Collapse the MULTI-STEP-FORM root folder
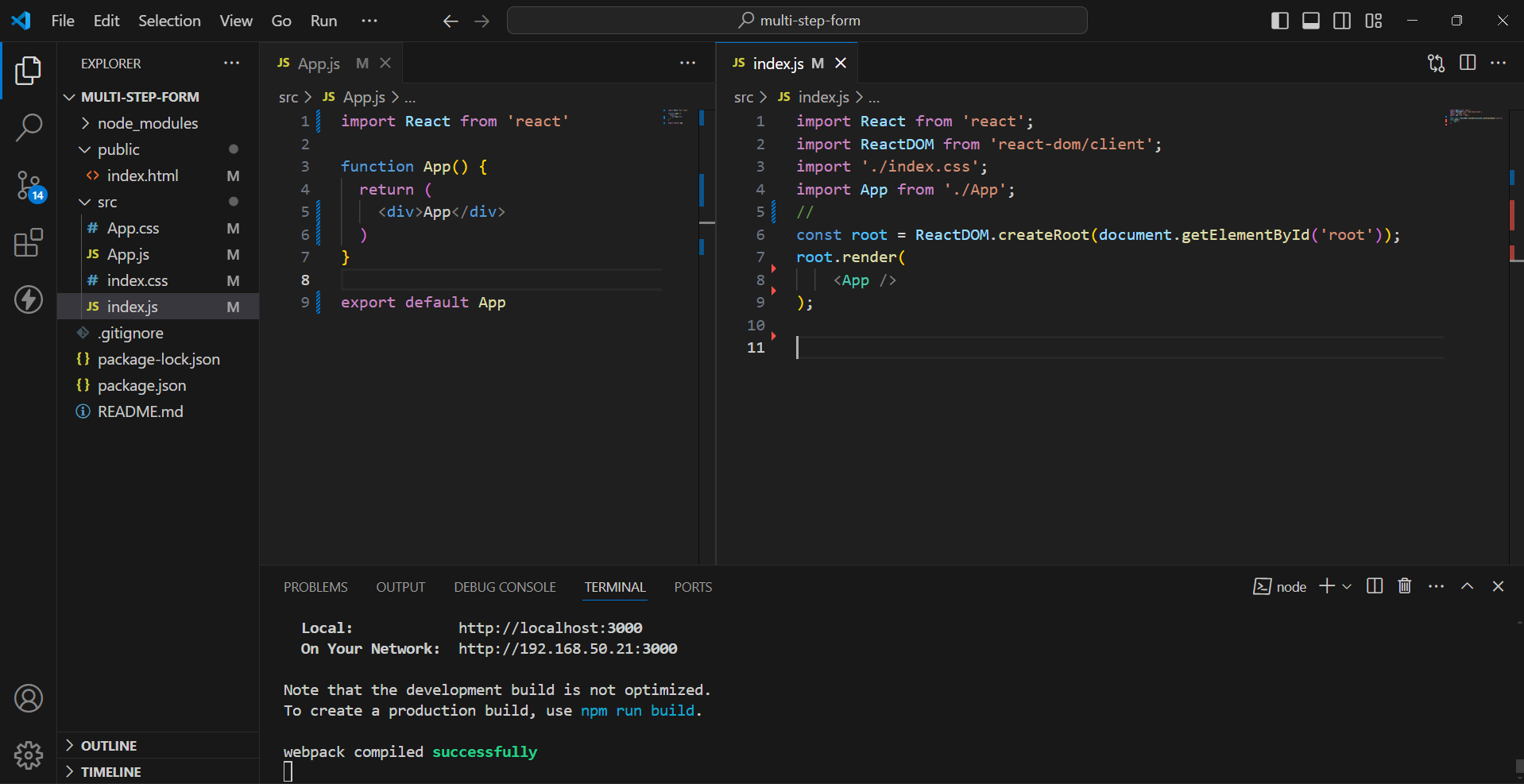The width and height of the screenshot is (1524, 784). coord(158,97)
